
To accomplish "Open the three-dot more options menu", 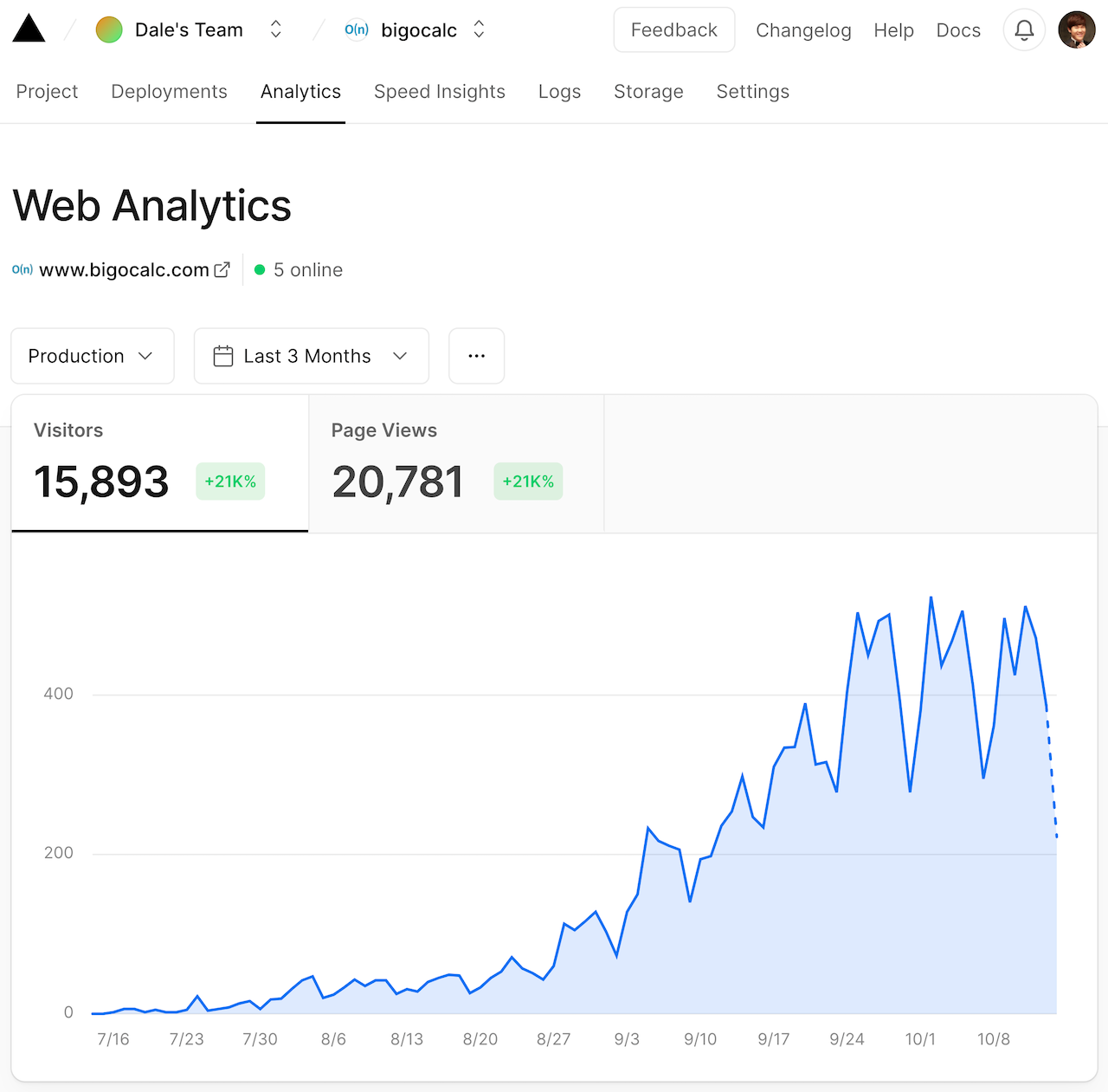I will click(x=476, y=356).
